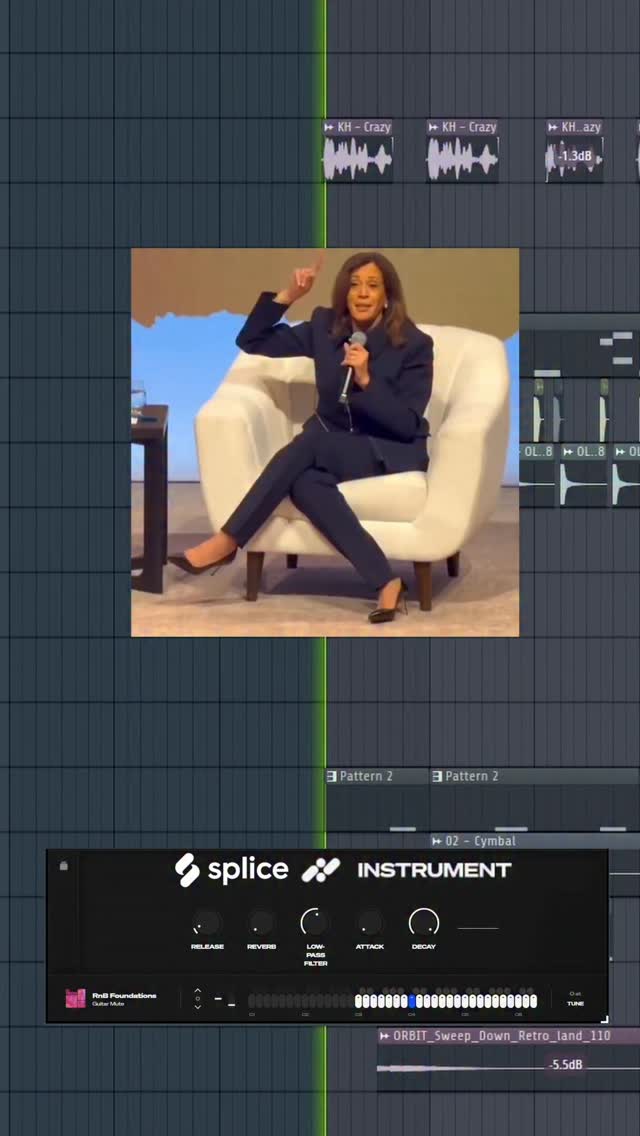Screen dimensions: 640x1136
Task: Open the ORBIT_Sweep_Down clip menu icon
Action: click(384, 1036)
